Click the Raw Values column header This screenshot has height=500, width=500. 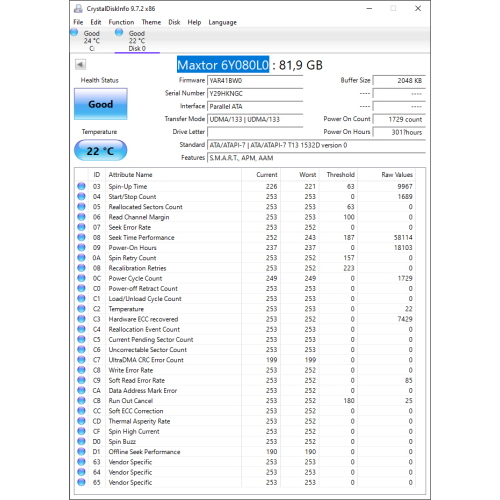386,175
